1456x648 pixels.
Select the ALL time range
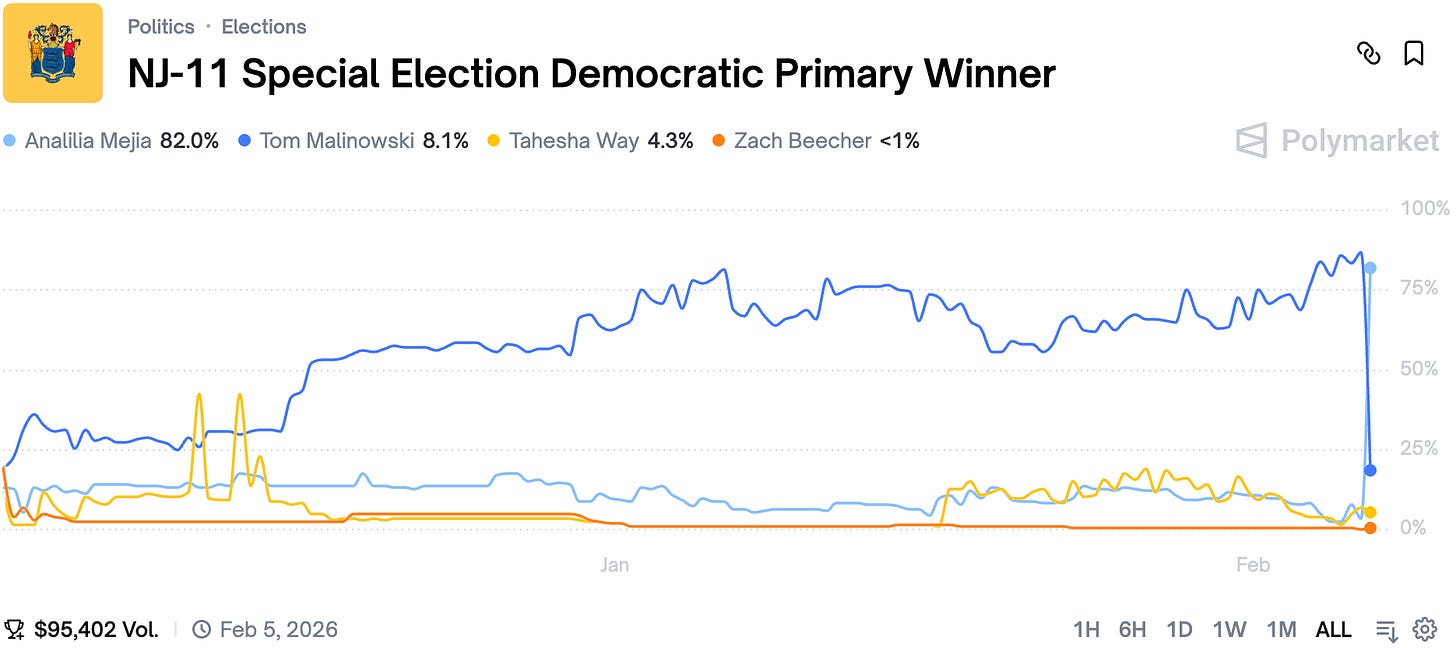[1334, 630]
